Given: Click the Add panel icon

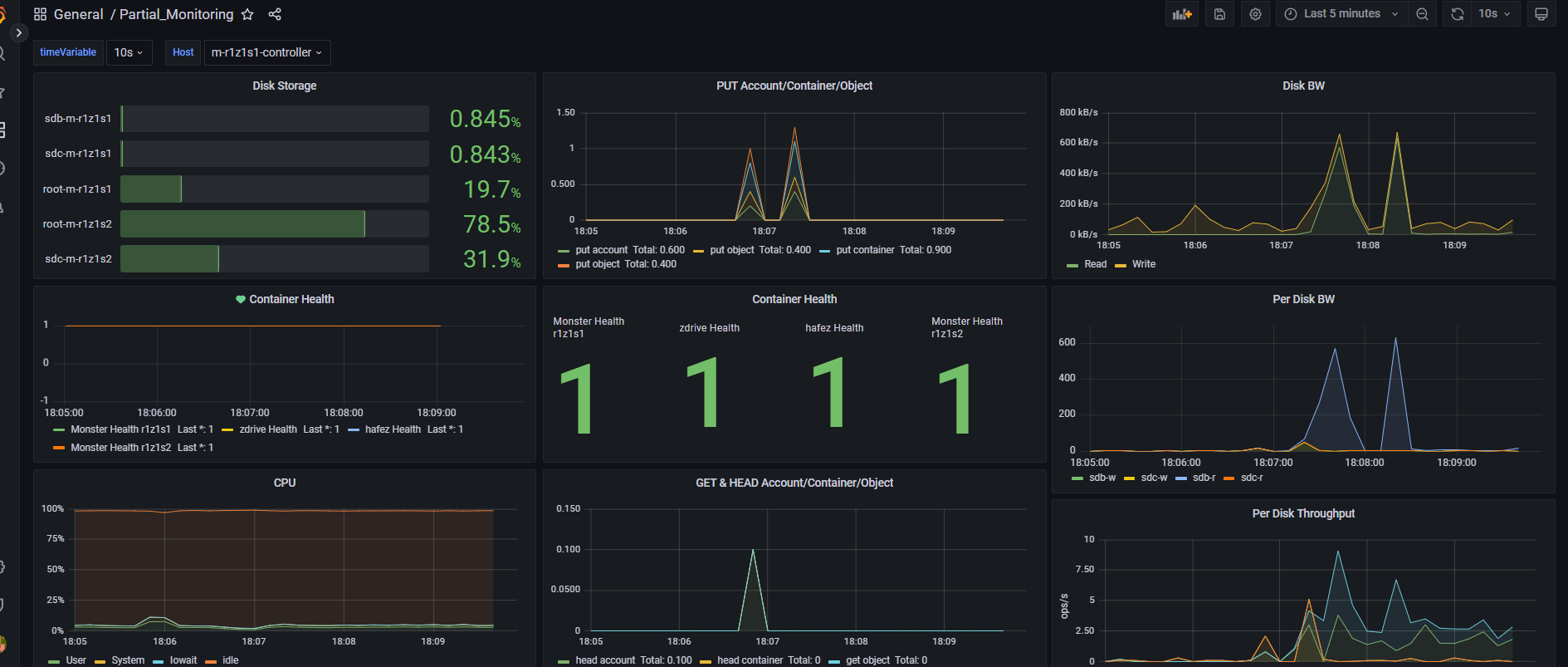Looking at the screenshot, I should tap(1181, 14).
